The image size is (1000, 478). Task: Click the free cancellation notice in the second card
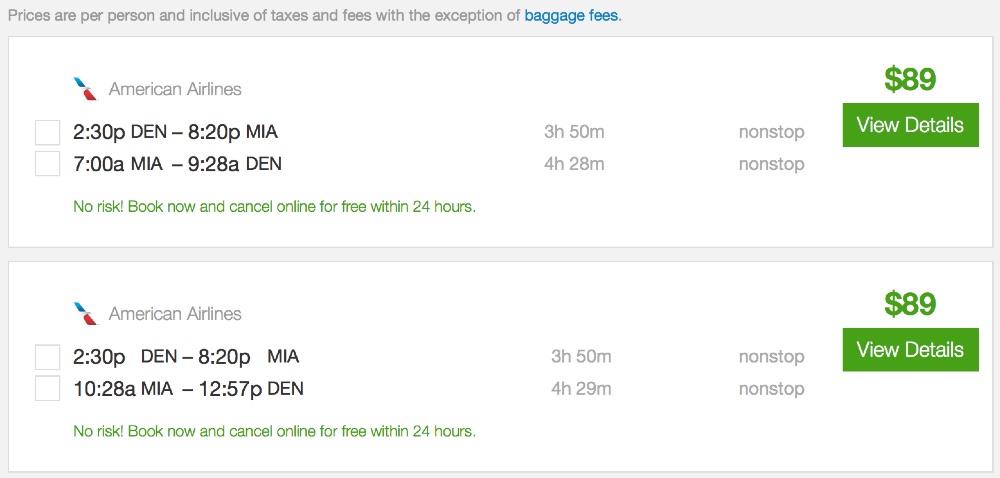(274, 432)
